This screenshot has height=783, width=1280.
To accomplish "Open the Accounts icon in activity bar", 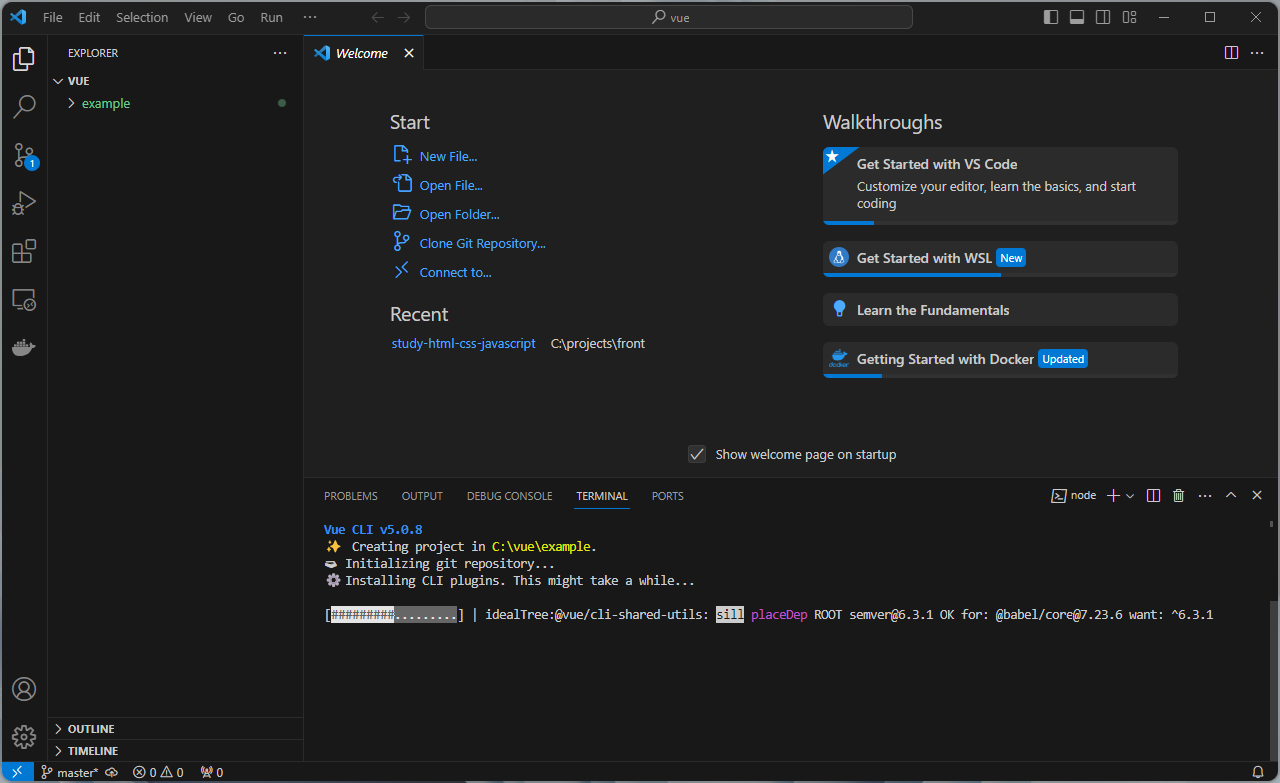I will 24,689.
